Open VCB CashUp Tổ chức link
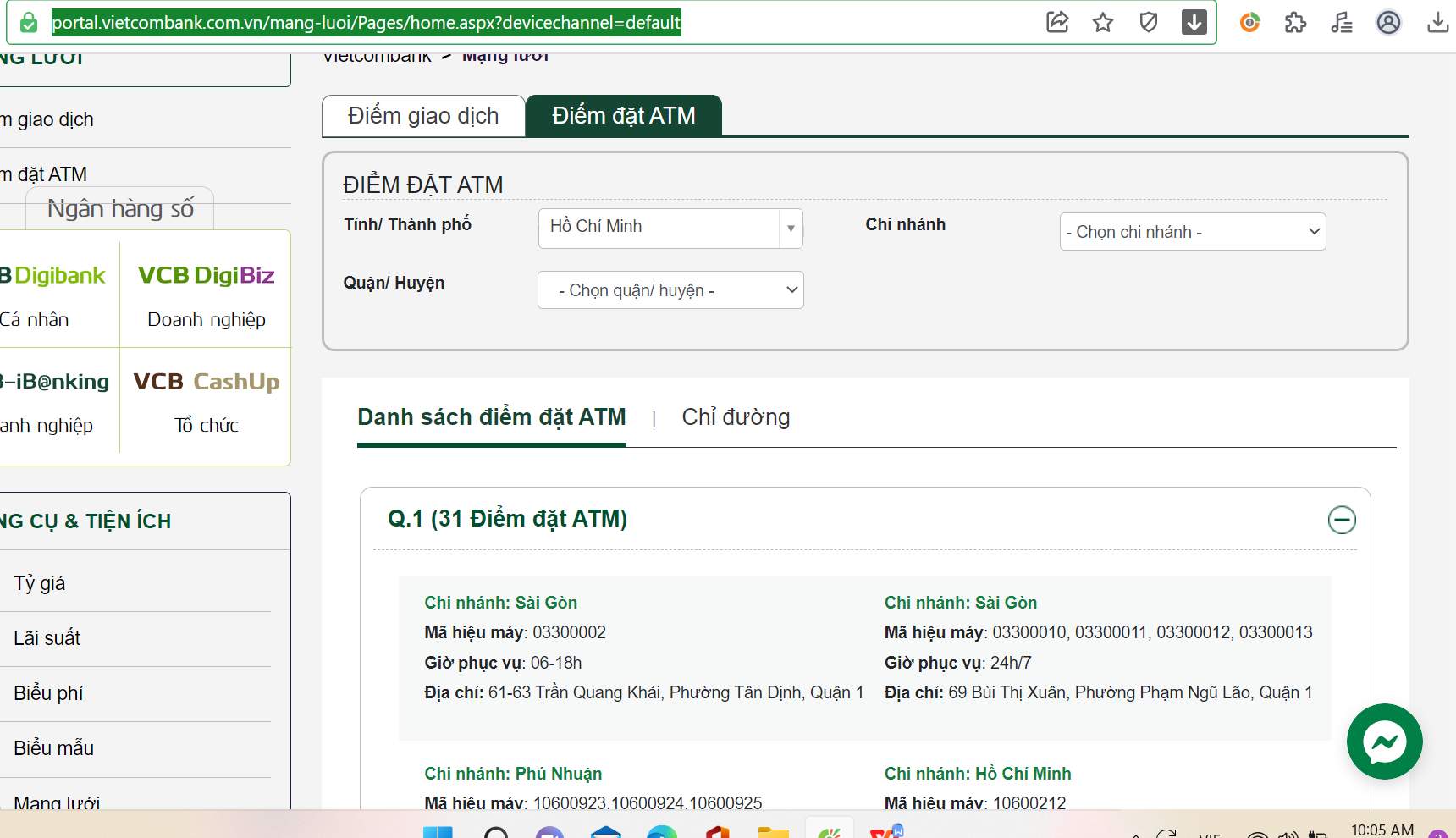Image resolution: width=1456 pixels, height=838 pixels. (x=206, y=401)
